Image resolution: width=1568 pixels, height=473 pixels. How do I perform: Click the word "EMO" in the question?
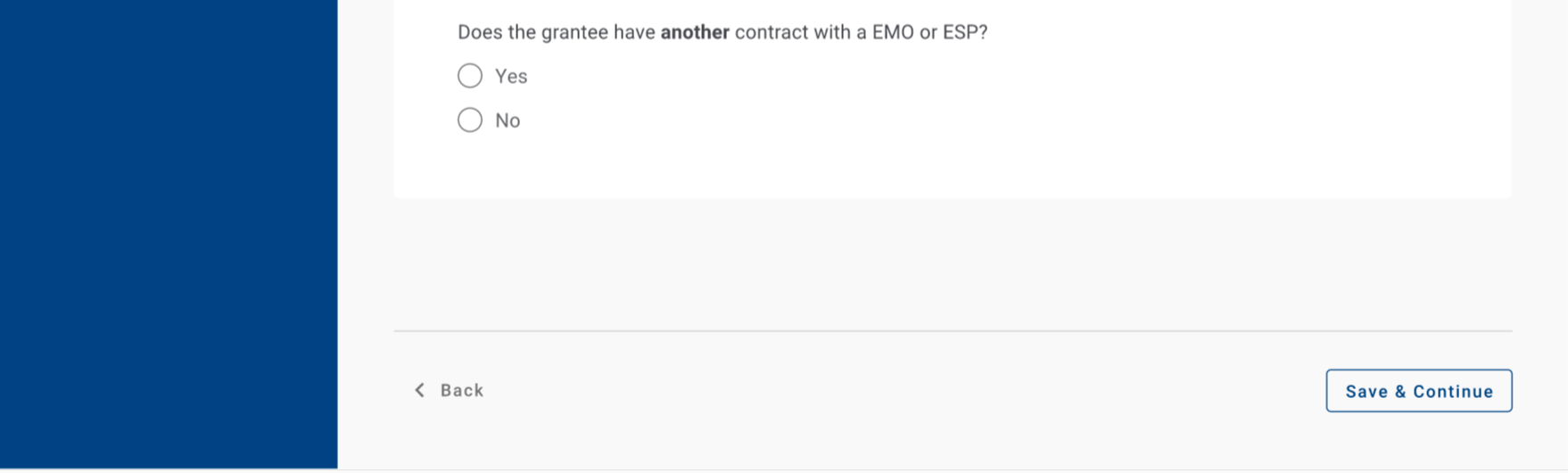click(893, 32)
